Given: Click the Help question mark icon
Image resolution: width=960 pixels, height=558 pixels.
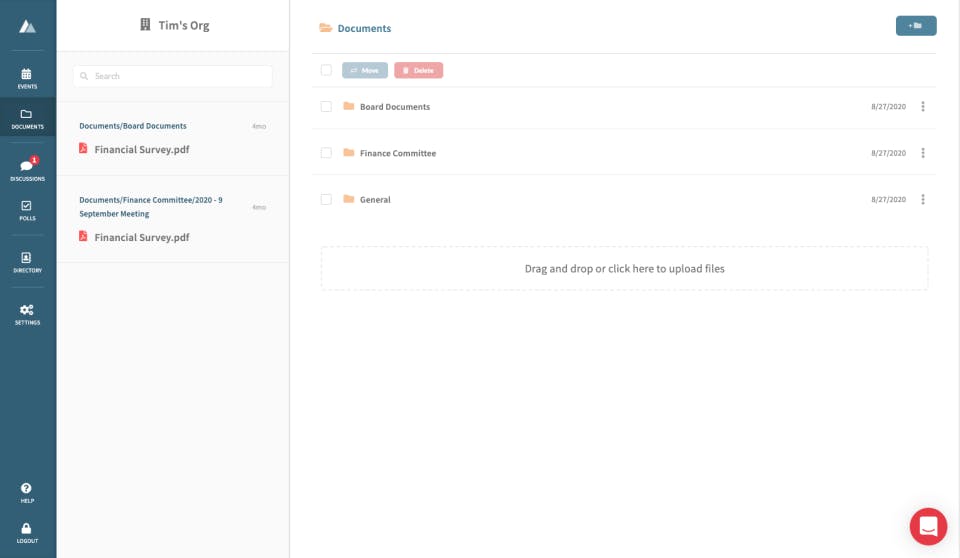Looking at the screenshot, I should tap(27, 489).
